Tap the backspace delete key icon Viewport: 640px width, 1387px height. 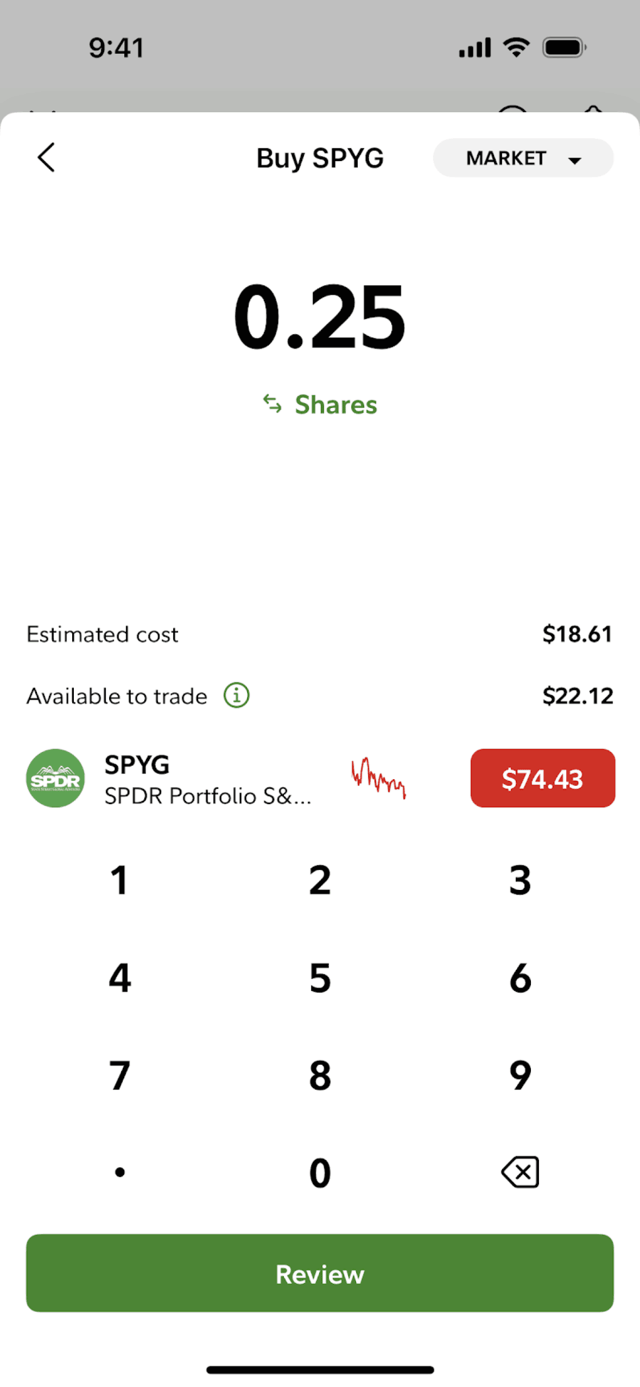click(520, 1171)
